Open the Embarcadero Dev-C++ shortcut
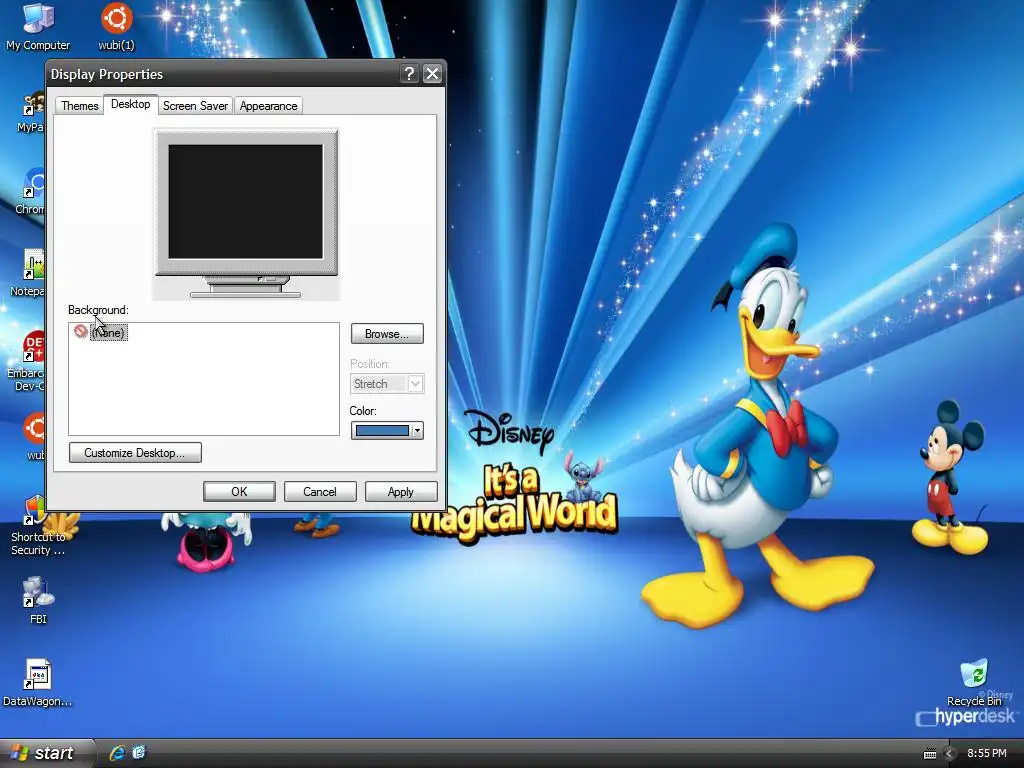 pos(27,361)
